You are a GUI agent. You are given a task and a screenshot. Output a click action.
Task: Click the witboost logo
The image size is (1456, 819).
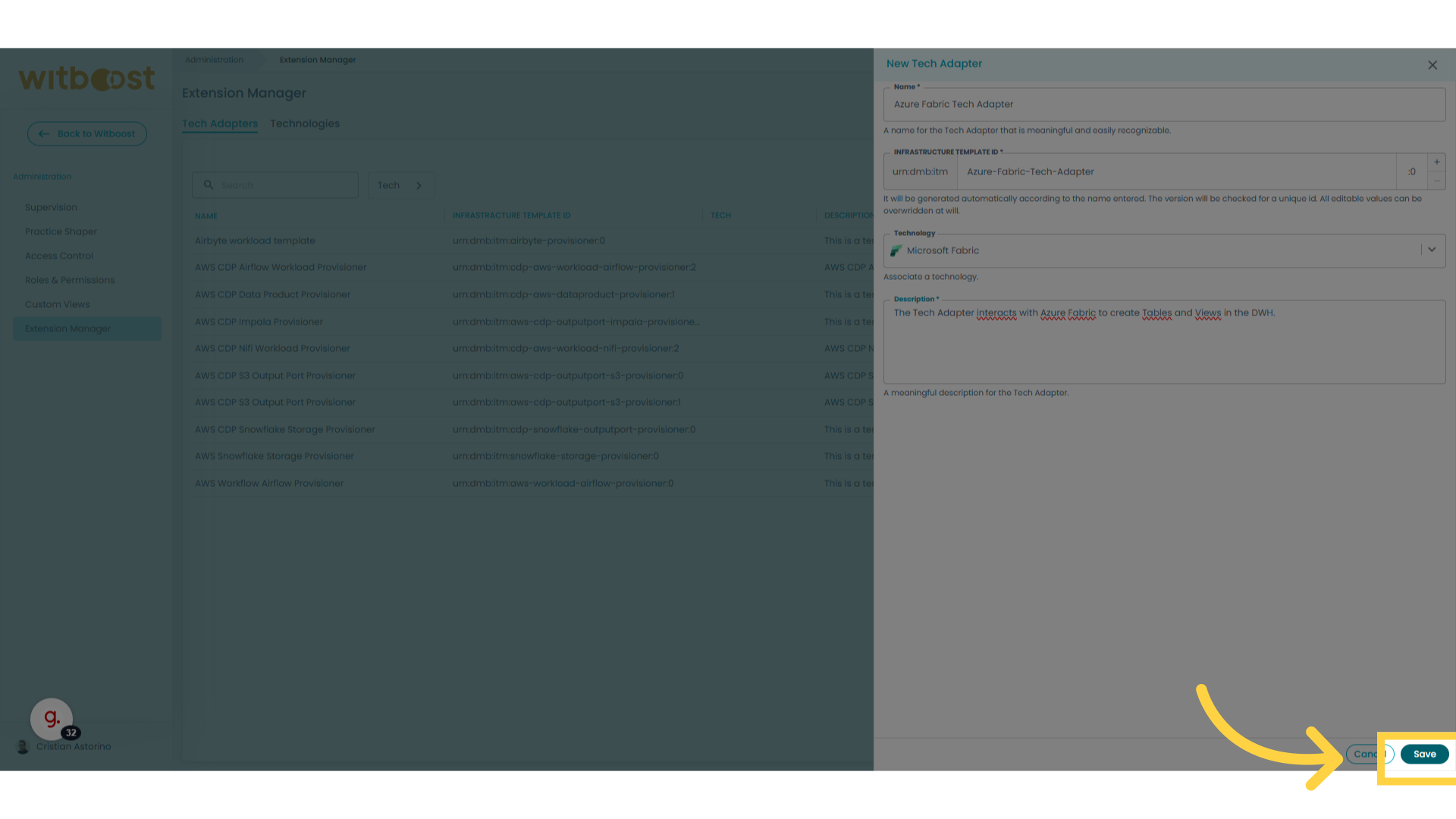click(x=86, y=79)
